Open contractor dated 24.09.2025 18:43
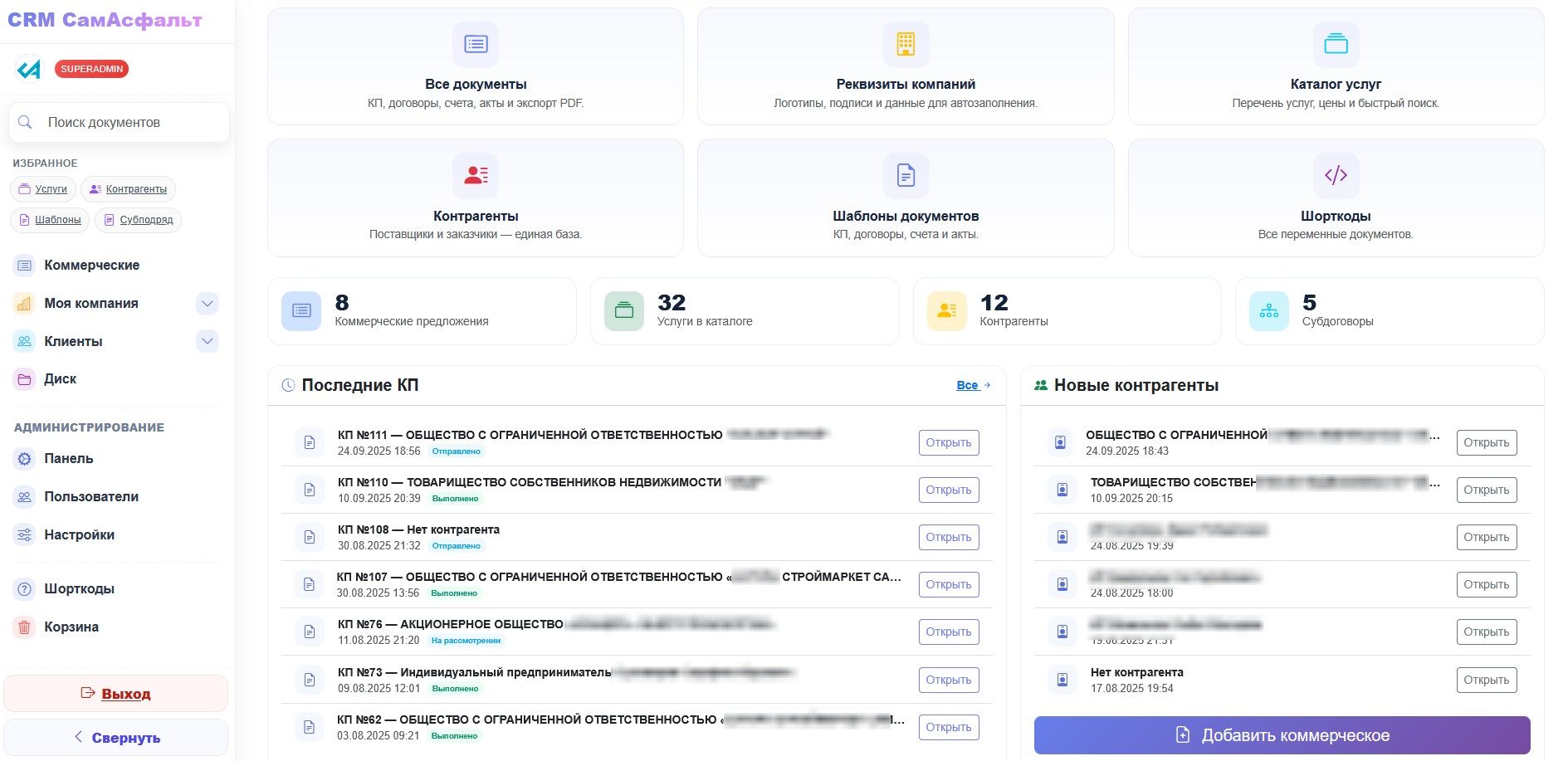This screenshot has width=1568, height=761. [x=1487, y=442]
